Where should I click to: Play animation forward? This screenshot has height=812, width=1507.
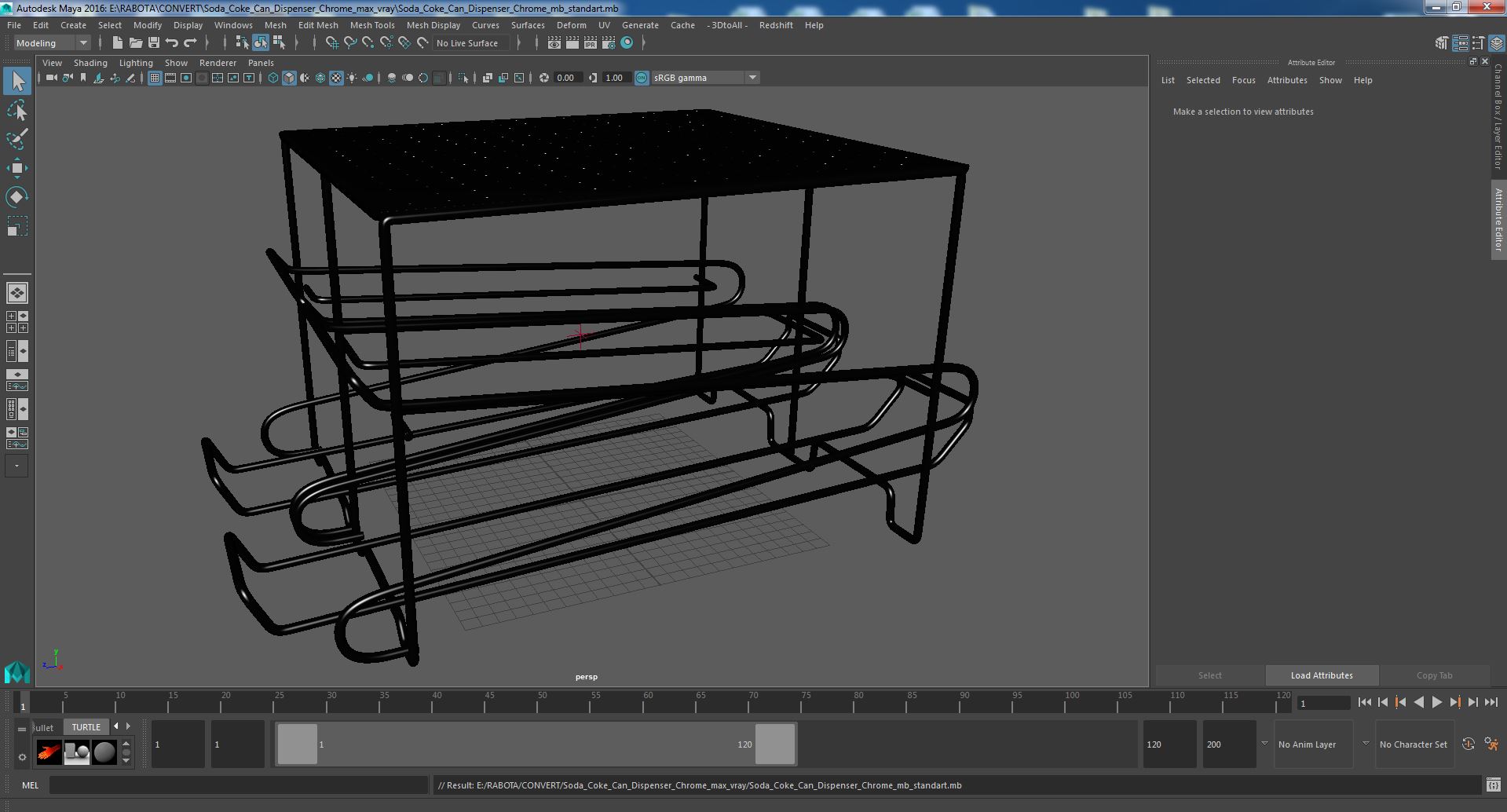(x=1436, y=703)
